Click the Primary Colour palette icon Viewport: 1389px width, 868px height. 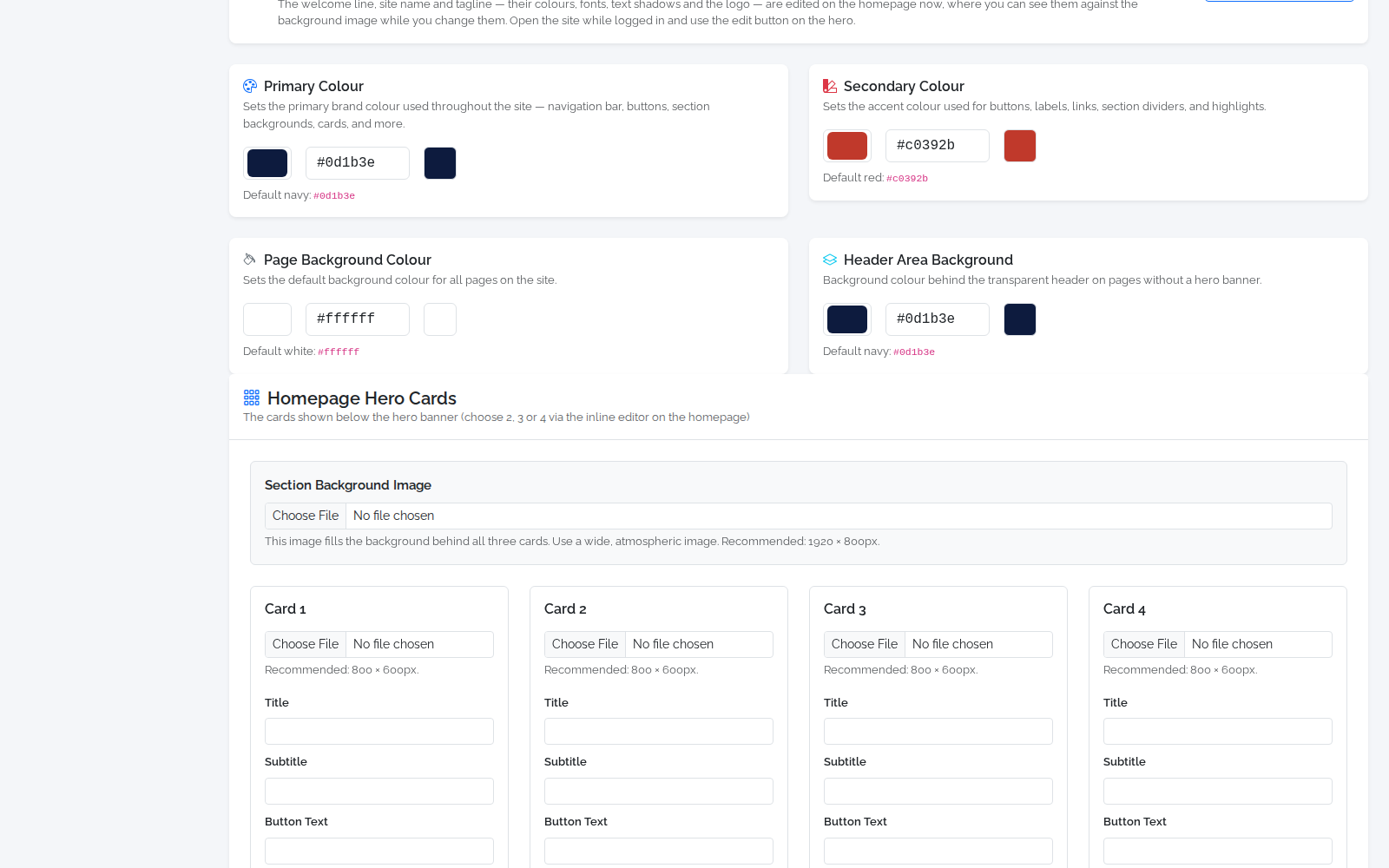pyautogui.click(x=250, y=86)
